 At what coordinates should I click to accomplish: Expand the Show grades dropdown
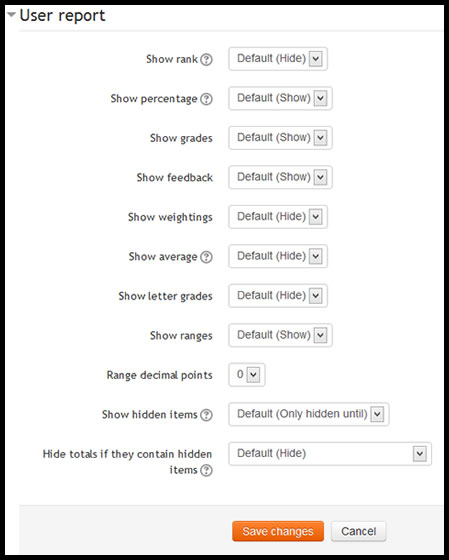[x=280, y=138]
